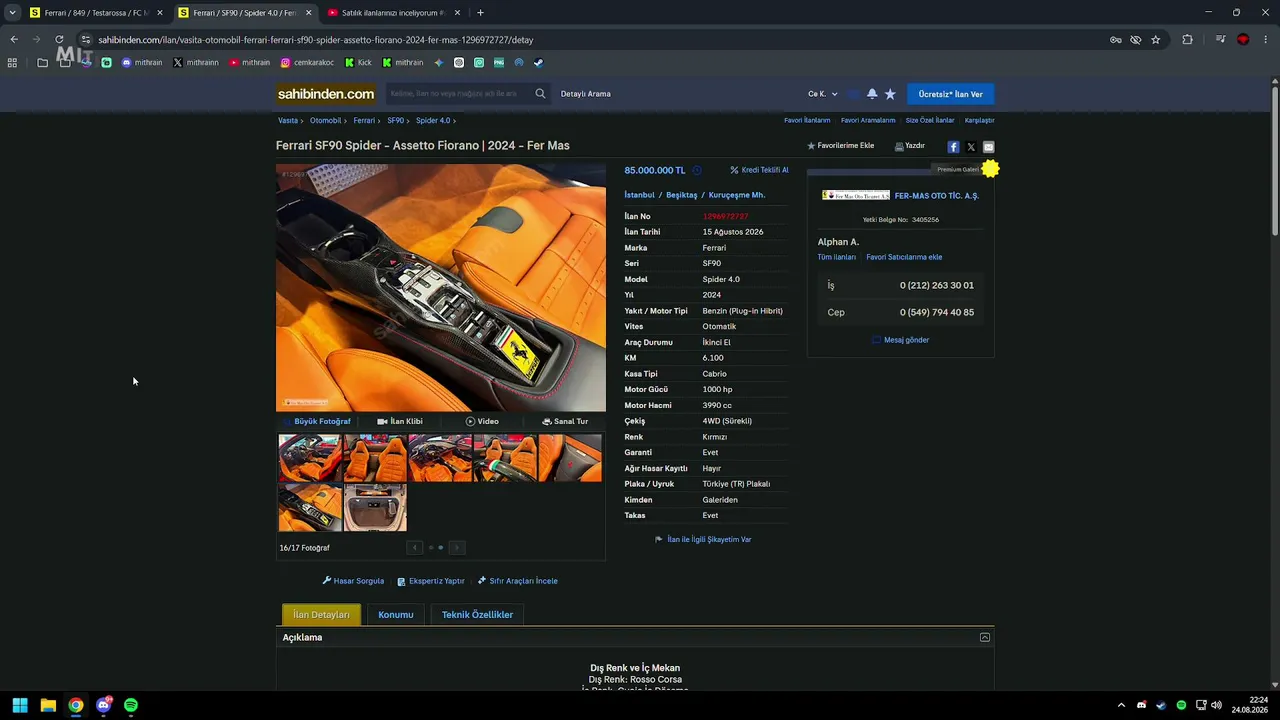Share listing by email icon

(989, 147)
